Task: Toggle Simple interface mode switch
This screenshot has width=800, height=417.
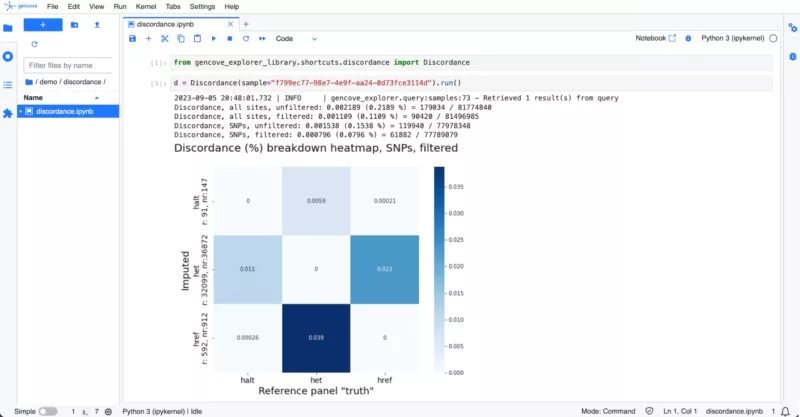Action: coord(47,410)
